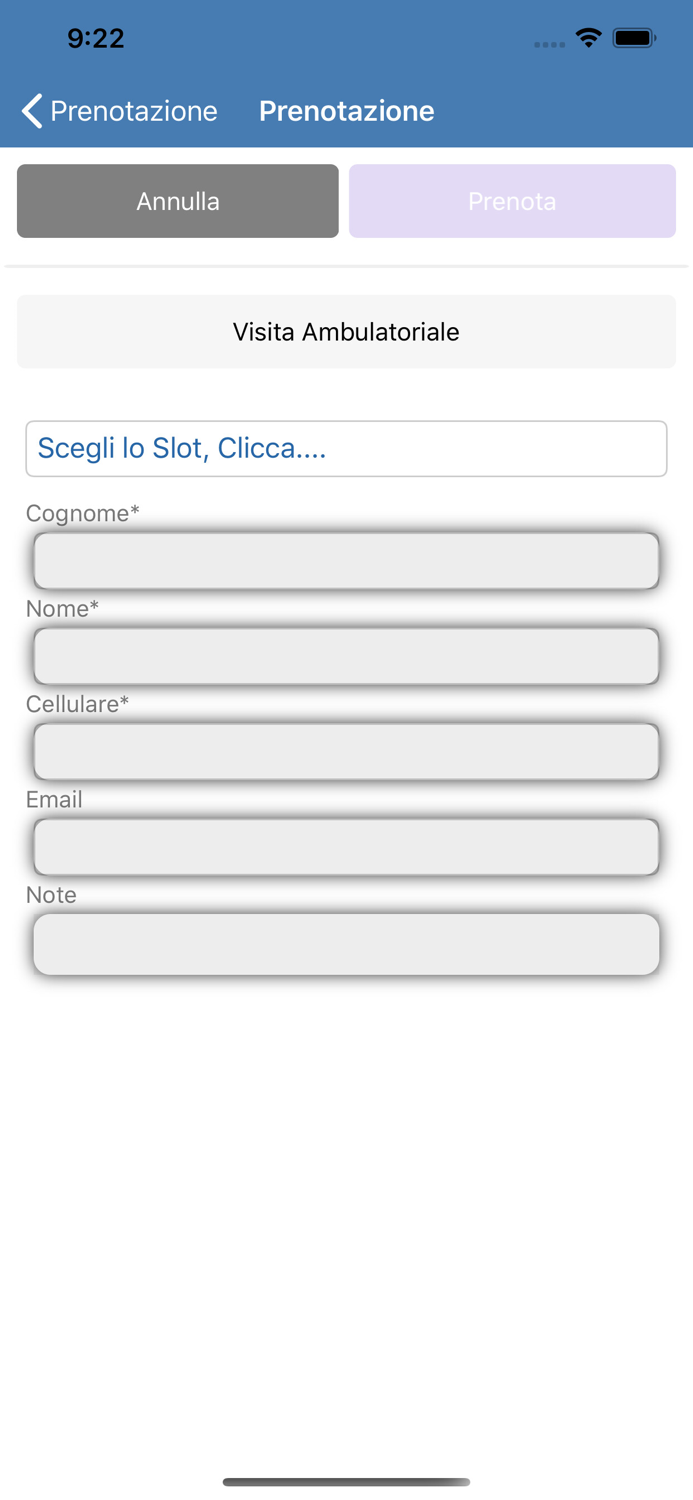Tap the Prenota button

pos(512,200)
